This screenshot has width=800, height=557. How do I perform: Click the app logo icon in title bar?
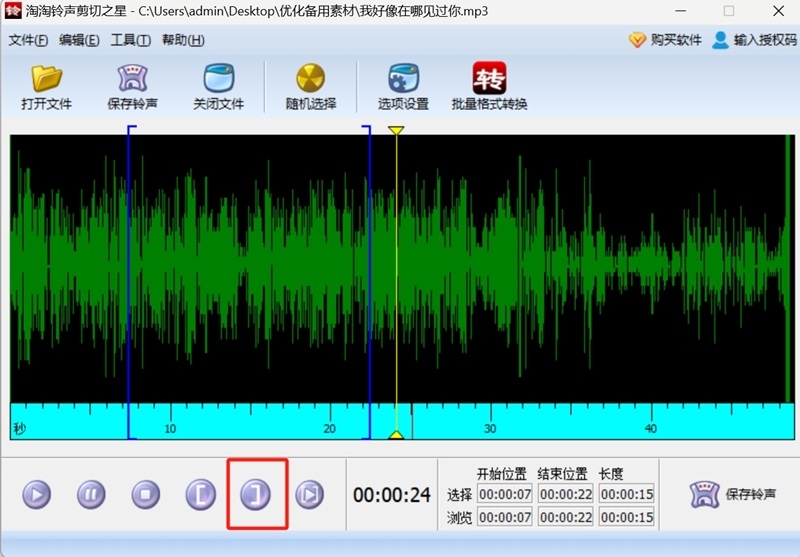pyautogui.click(x=12, y=10)
